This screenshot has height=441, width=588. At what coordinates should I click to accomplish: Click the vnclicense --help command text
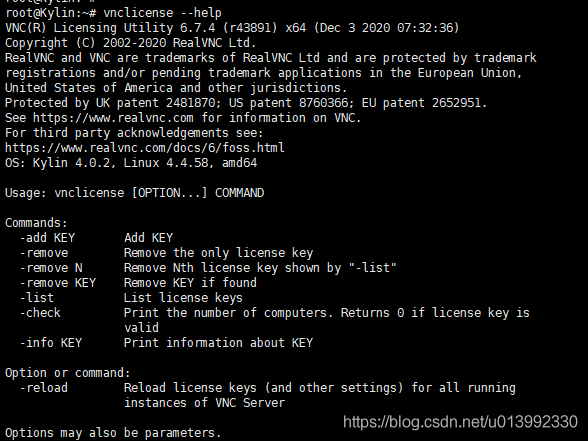[162, 13]
